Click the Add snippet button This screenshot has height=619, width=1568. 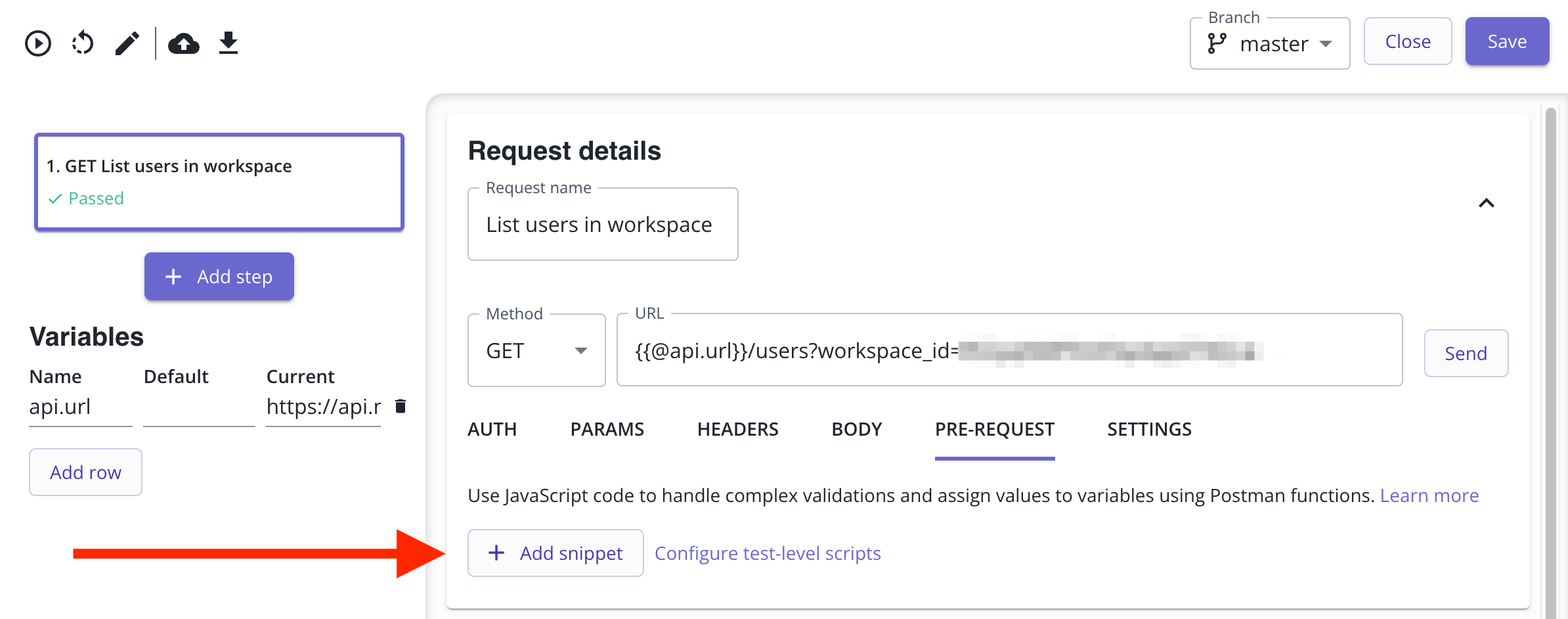coord(555,553)
